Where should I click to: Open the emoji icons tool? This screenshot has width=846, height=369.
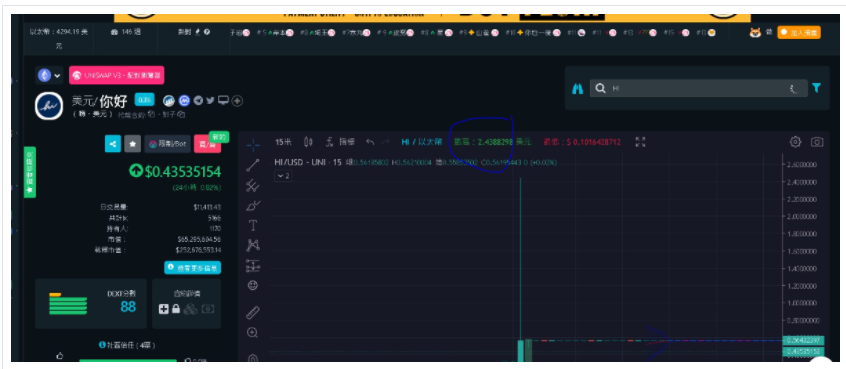(x=253, y=285)
